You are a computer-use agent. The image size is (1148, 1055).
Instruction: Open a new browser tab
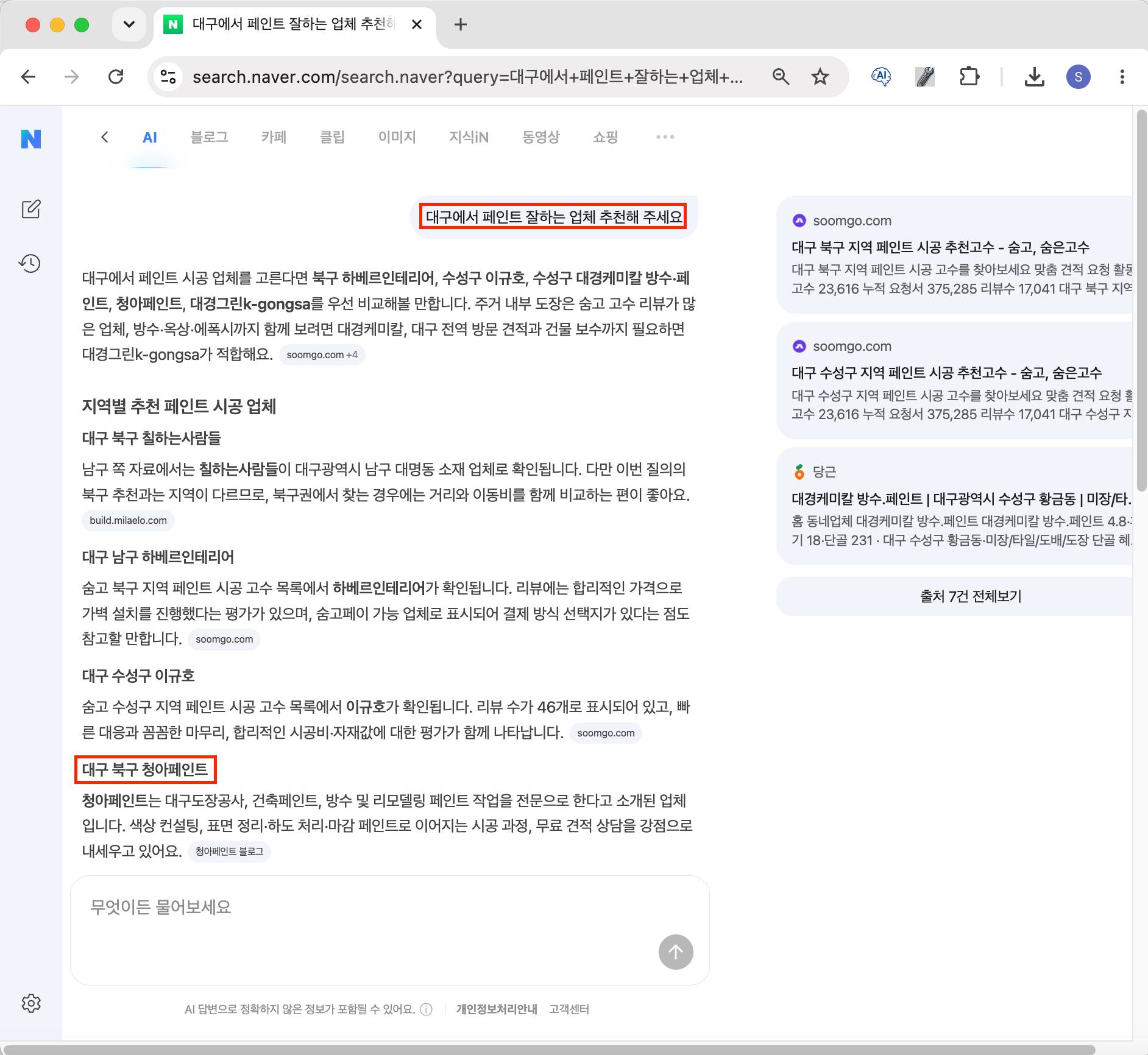pyautogui.click(x=461, y=24)
